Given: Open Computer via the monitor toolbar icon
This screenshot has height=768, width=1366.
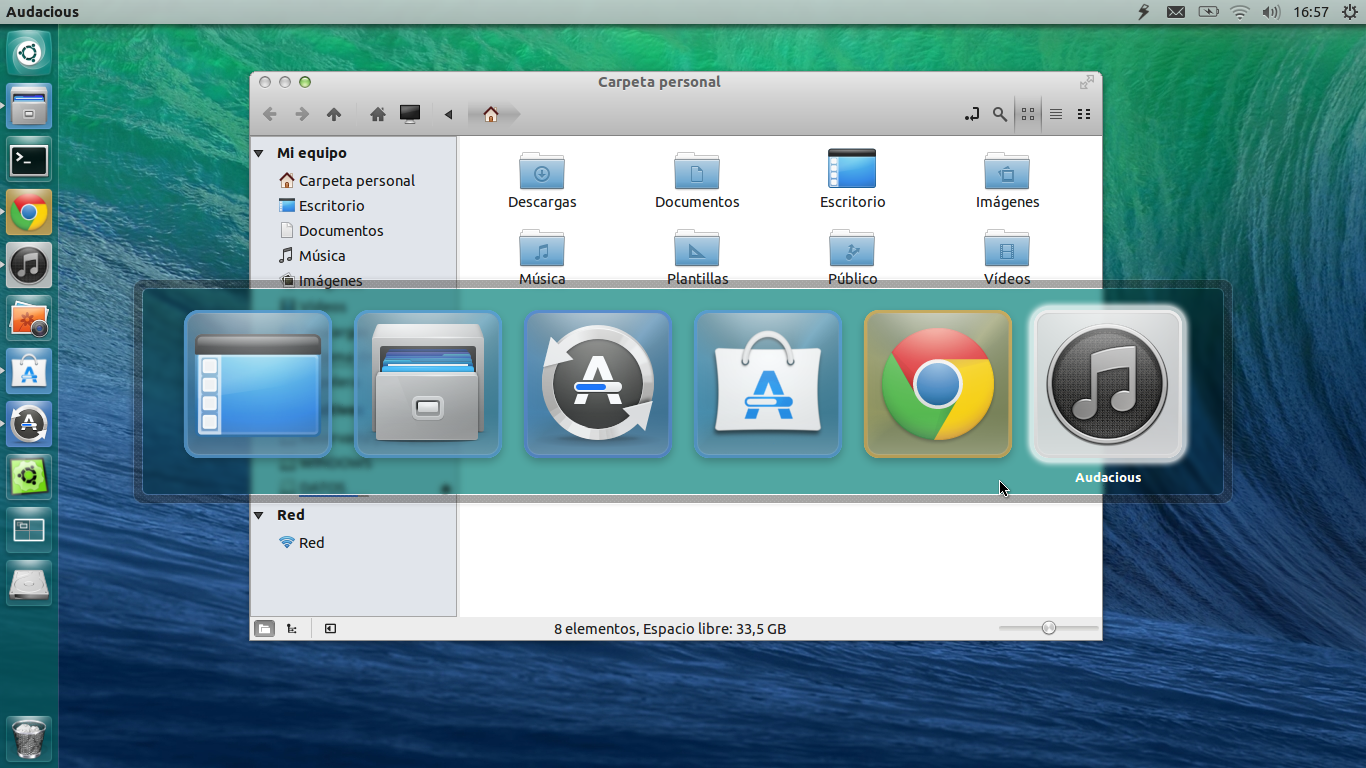Looking at the screenshot, I should 410,114.
